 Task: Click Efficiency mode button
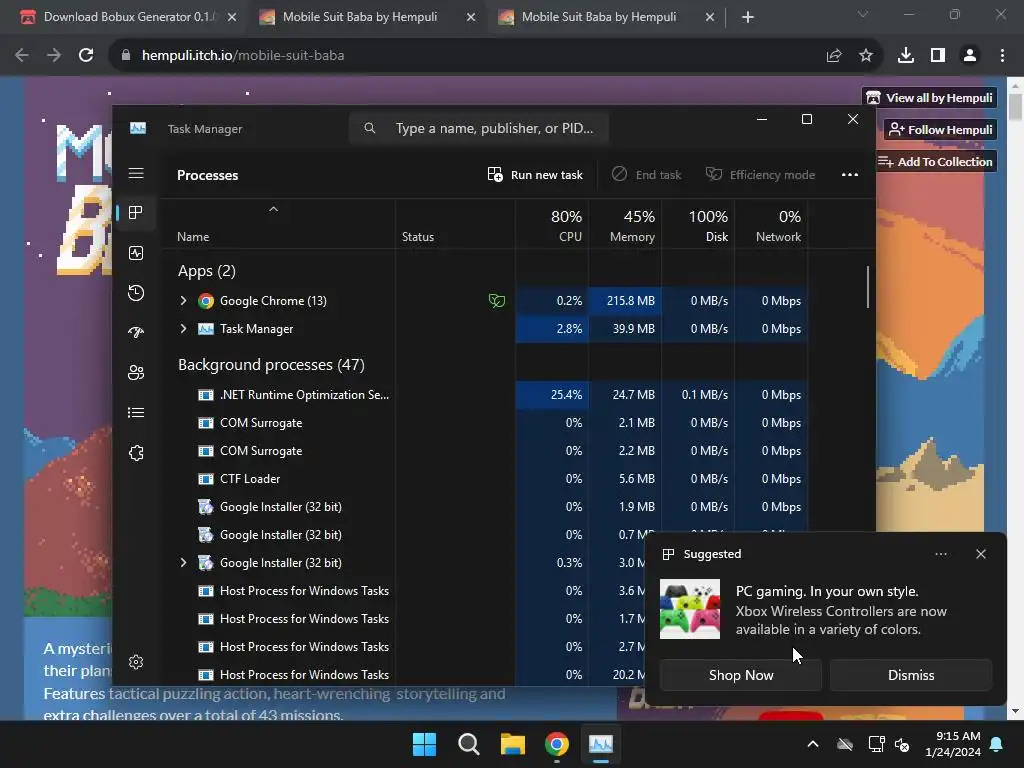760,174
